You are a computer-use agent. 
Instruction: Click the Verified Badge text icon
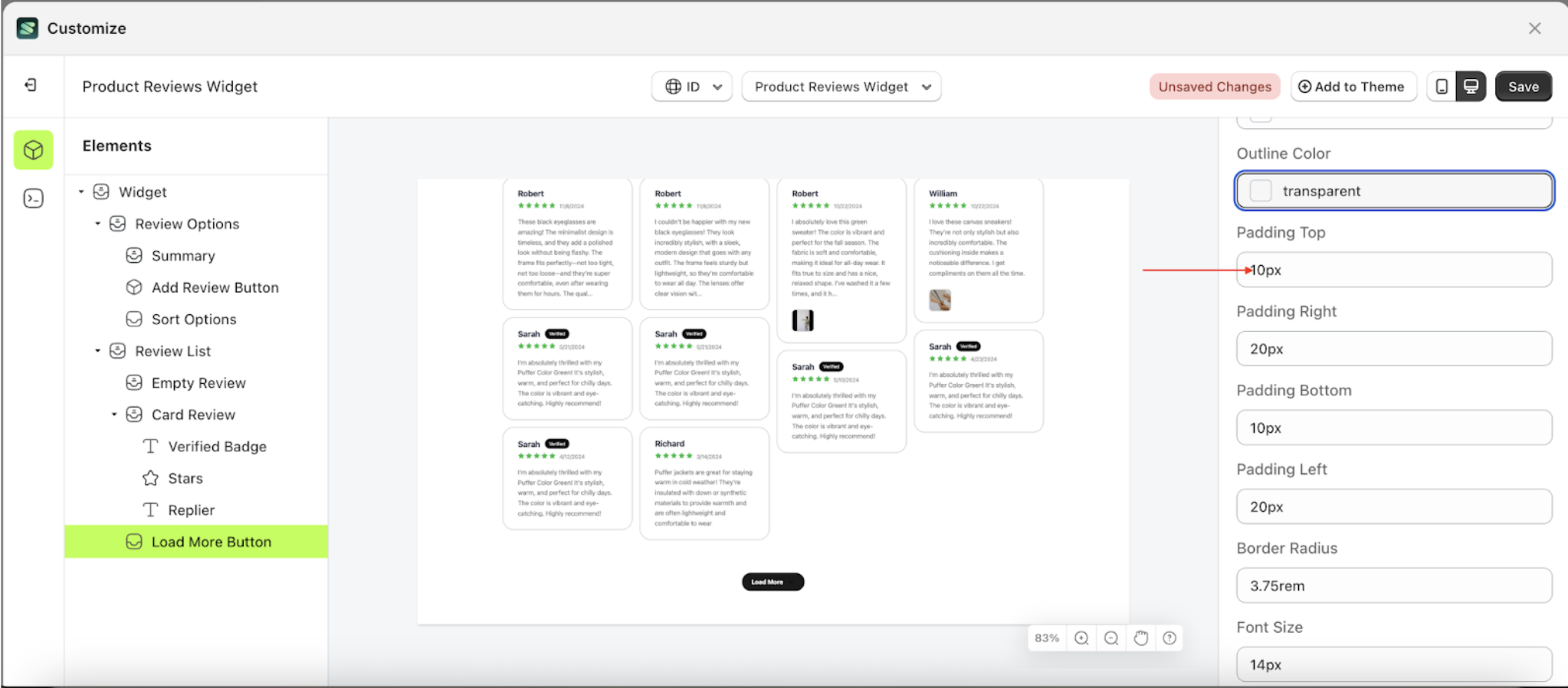click(x=150, y=446)
